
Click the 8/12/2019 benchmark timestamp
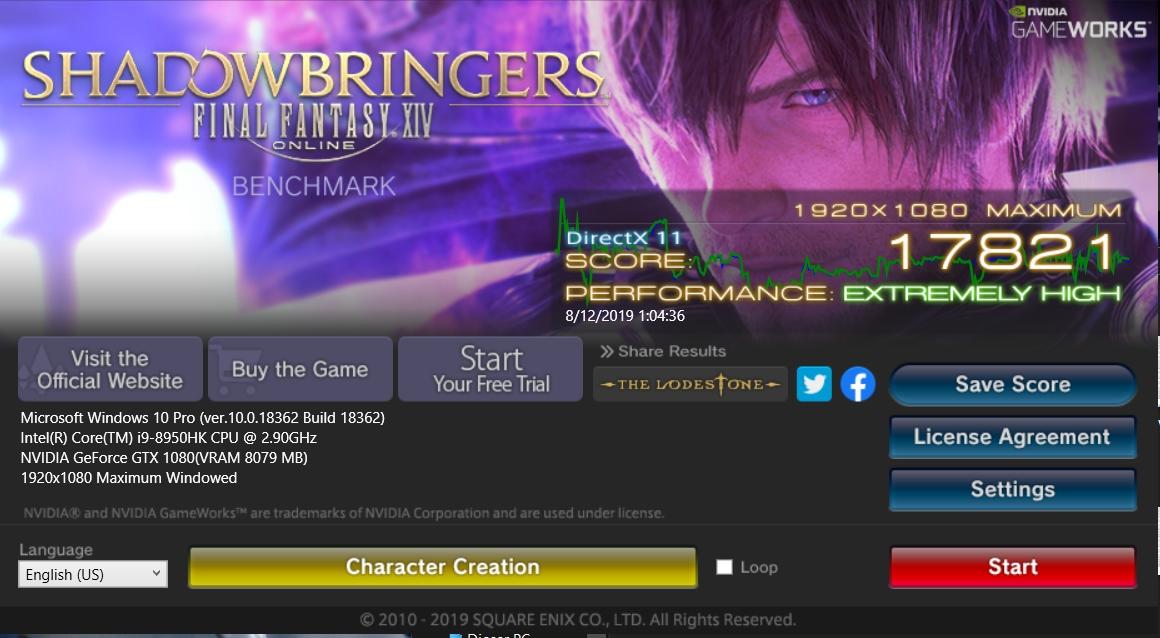click(625, 316)
